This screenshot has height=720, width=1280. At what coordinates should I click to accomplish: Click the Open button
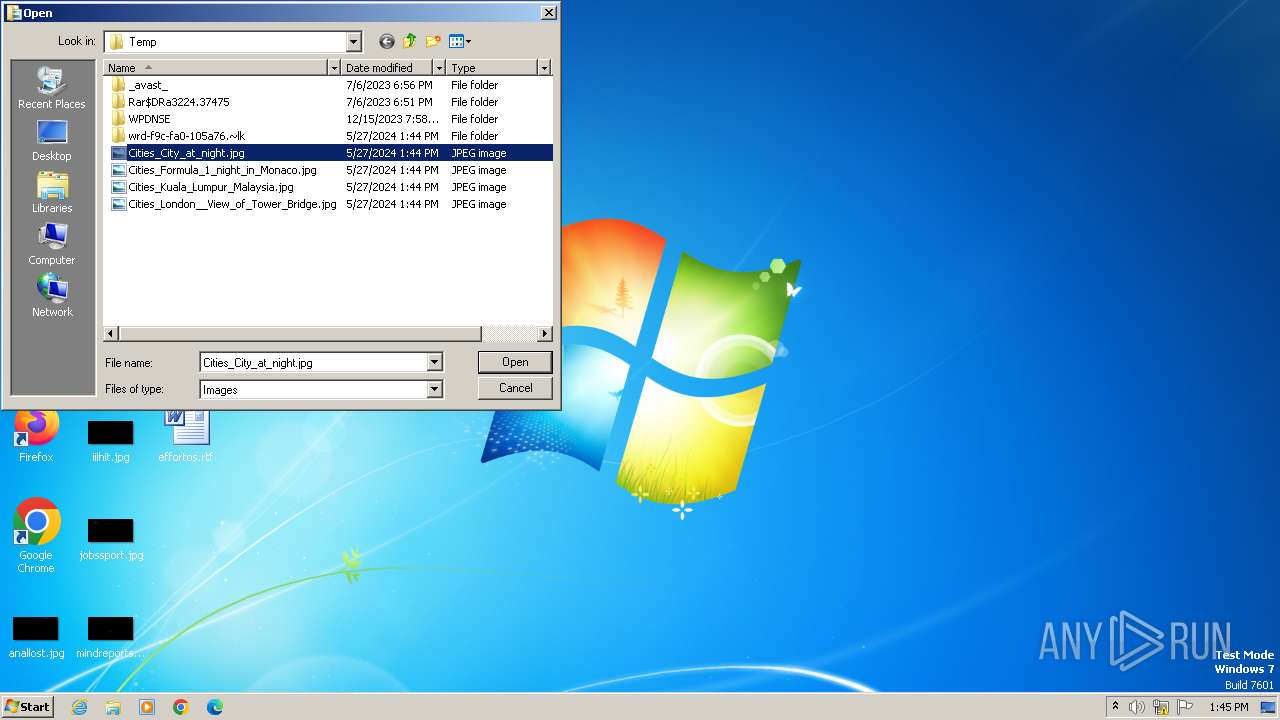515,362
